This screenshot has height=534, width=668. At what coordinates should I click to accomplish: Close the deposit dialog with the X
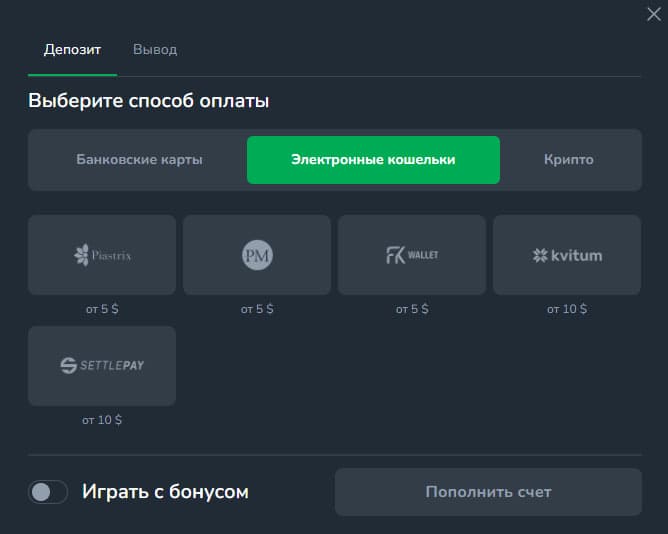coord(654,14)
